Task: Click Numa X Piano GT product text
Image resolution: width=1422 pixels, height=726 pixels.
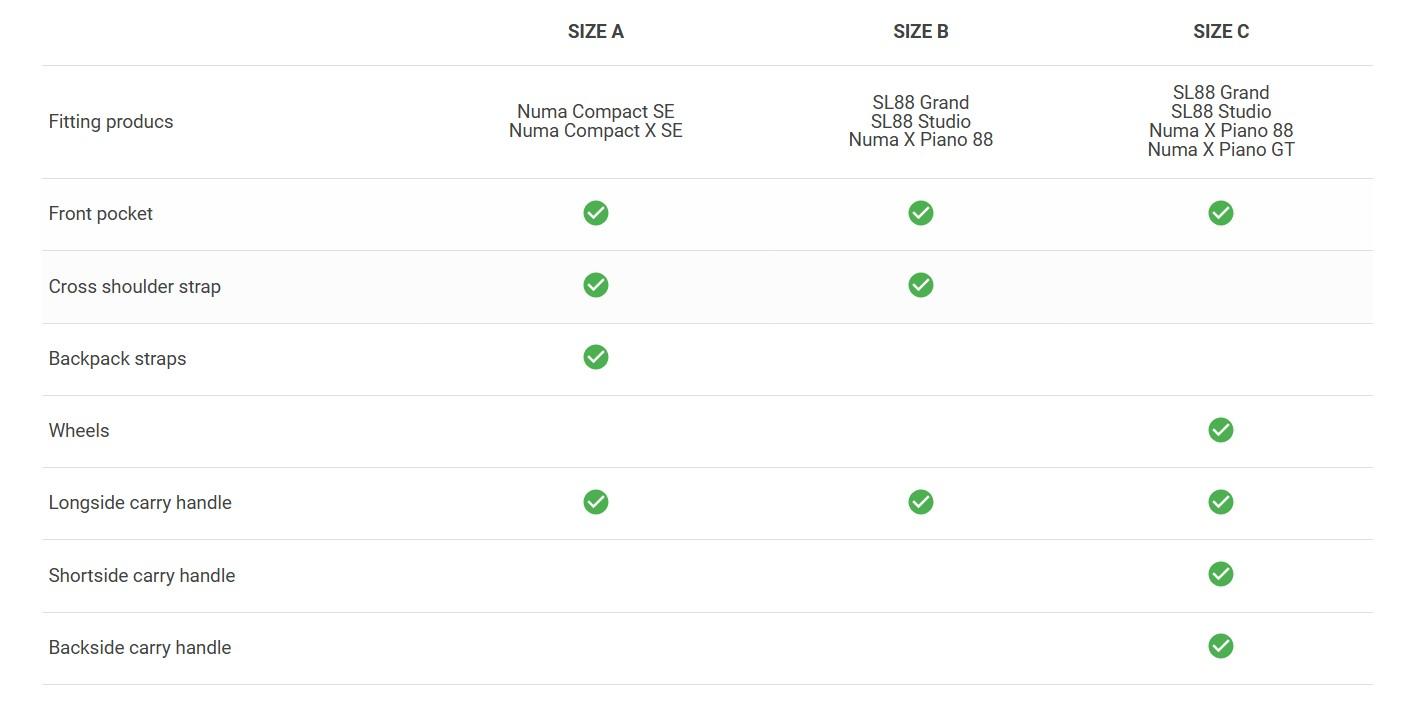Action: coord(1220,150)
